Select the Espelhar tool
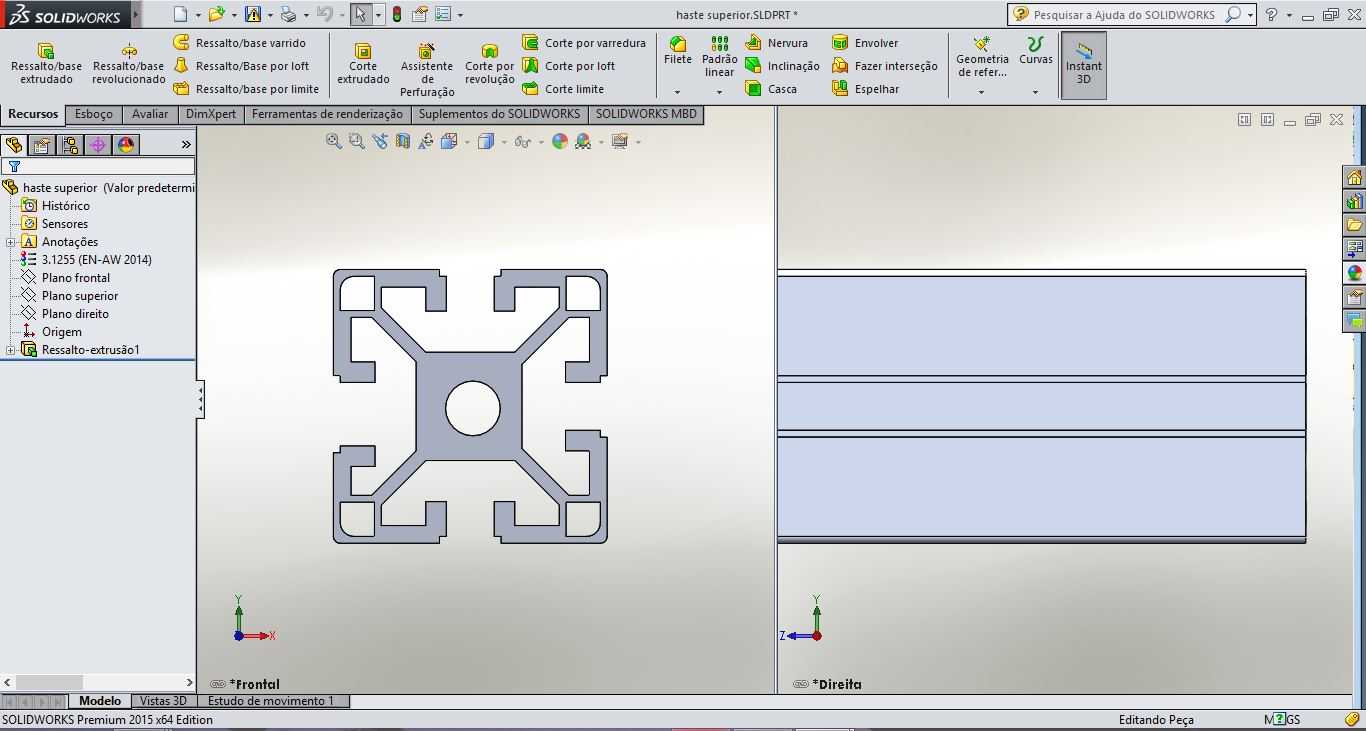The height and width of the screenshot is (731, 1366). point(865,89)
